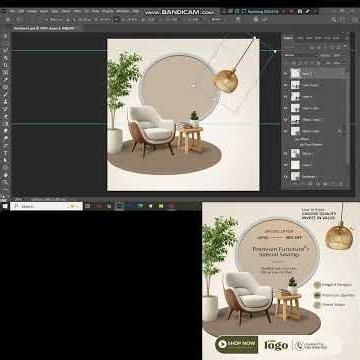Select the Move tool

pos(6,35)
